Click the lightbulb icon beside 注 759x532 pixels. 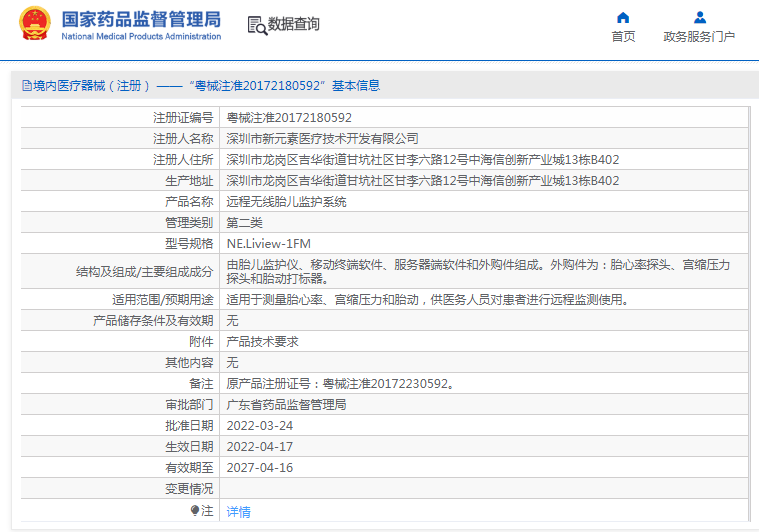click(195, 511)
